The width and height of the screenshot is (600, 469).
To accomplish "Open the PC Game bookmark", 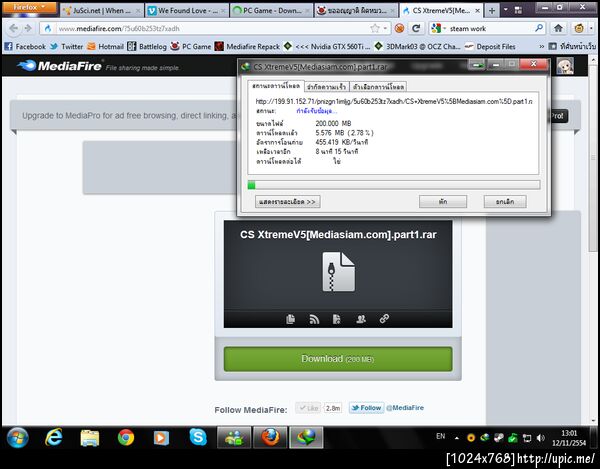I will click(191, 47).
